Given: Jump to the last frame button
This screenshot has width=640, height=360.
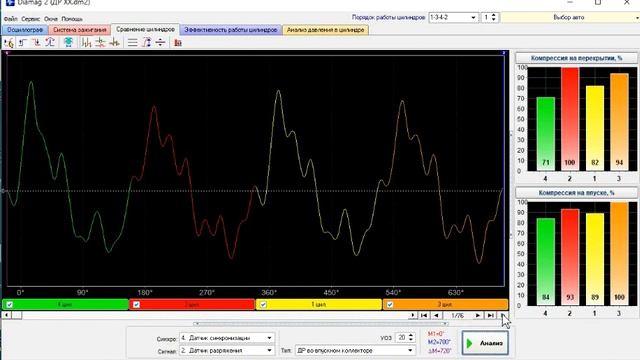Looking at the screenshot, I should (491, 316).
